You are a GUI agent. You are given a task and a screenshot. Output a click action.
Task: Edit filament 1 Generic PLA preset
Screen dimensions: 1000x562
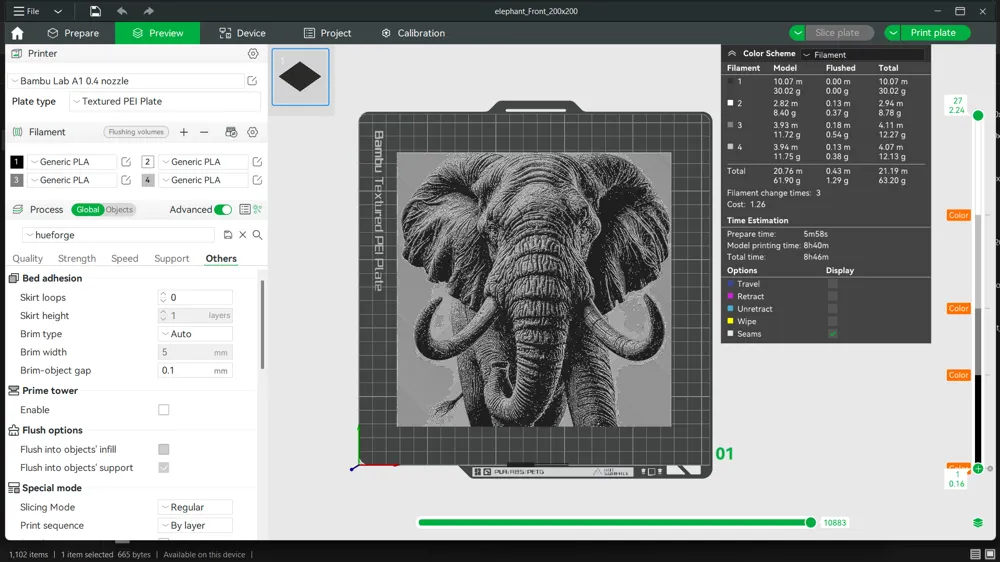pyautogui.click(x=126, y=162)
